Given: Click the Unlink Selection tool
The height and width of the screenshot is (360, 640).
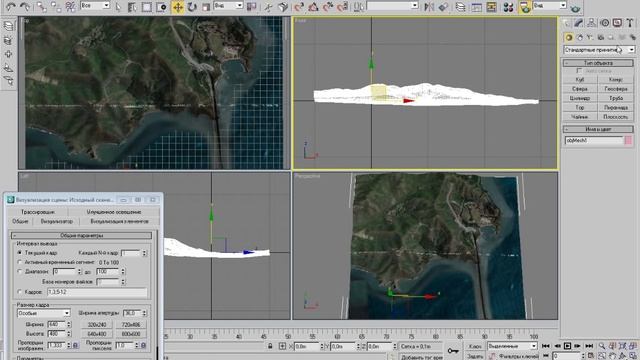Looking at the screenshot, I should pyautogui.click(x=56, y=7).
